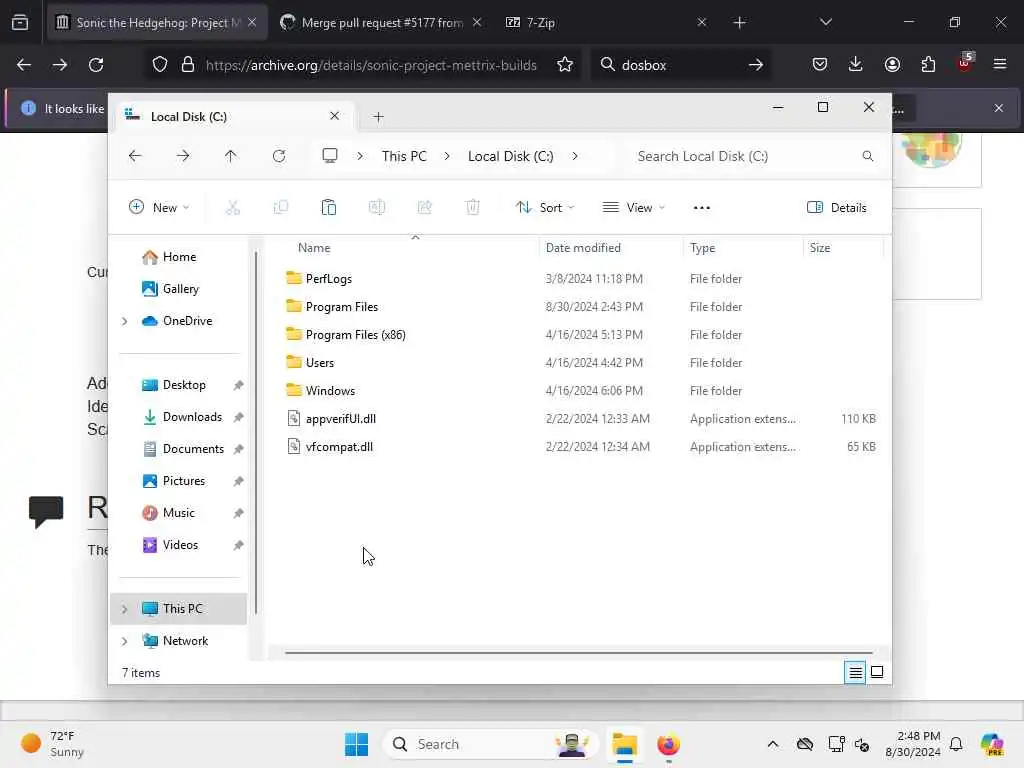Click File Explorer icon on taskbar
Viewport: 1024px width, 768px height.
click(x=624, y=744)
